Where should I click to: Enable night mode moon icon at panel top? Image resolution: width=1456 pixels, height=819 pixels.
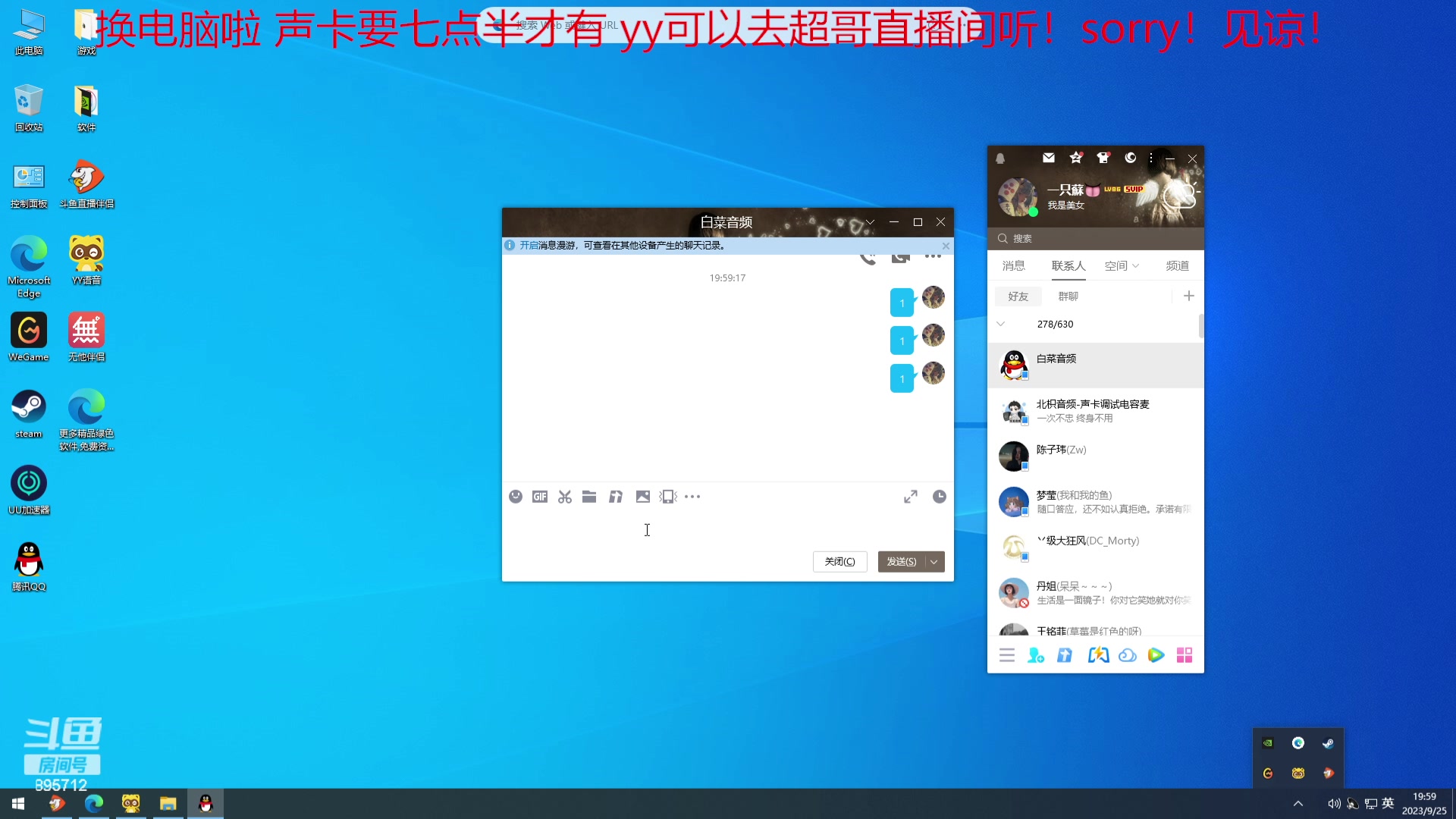(1131, 158)
